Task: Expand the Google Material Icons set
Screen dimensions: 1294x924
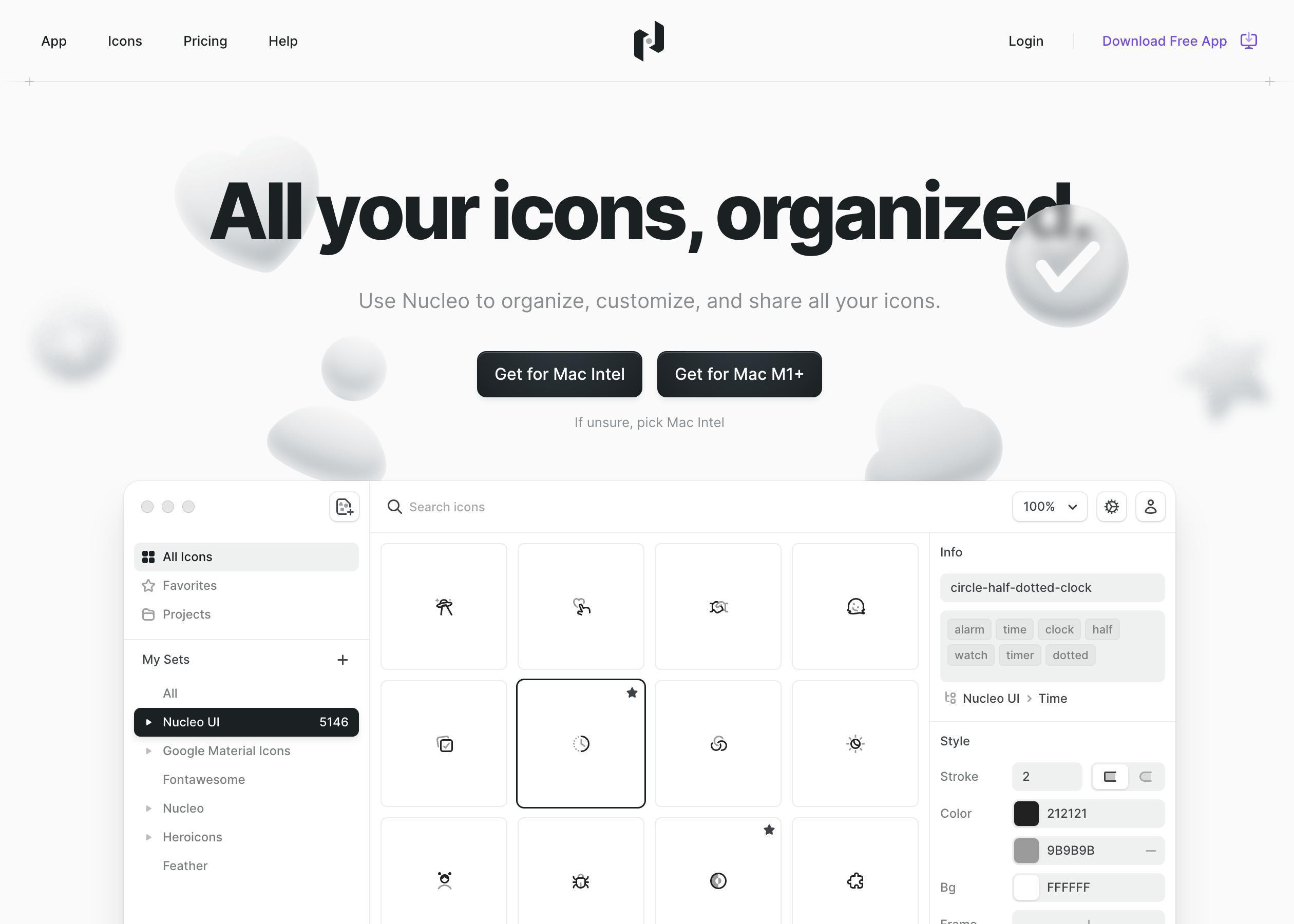Action: tap(150, 750)
